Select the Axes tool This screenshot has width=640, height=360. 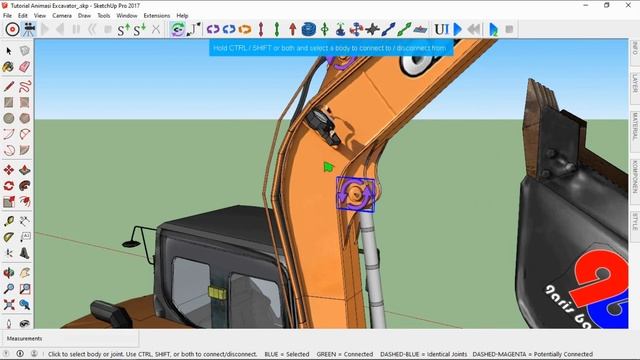(x=9, y=253)
